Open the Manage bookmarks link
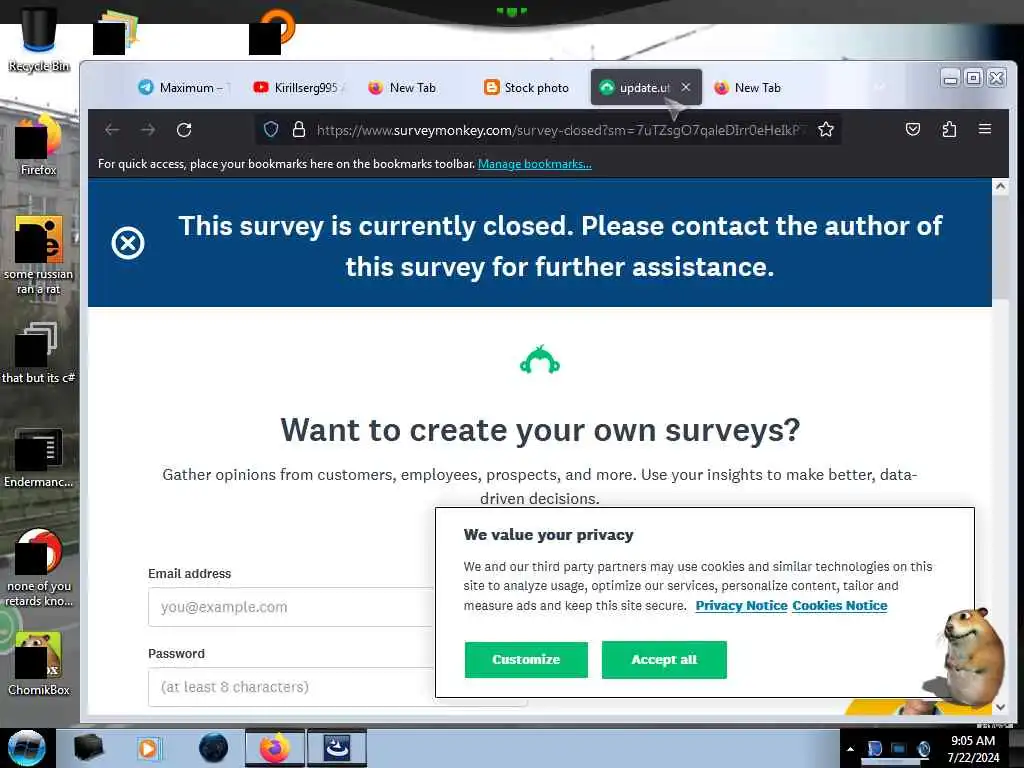The height and width of the screenshot is (768, 1024). [x=535, y=164]
